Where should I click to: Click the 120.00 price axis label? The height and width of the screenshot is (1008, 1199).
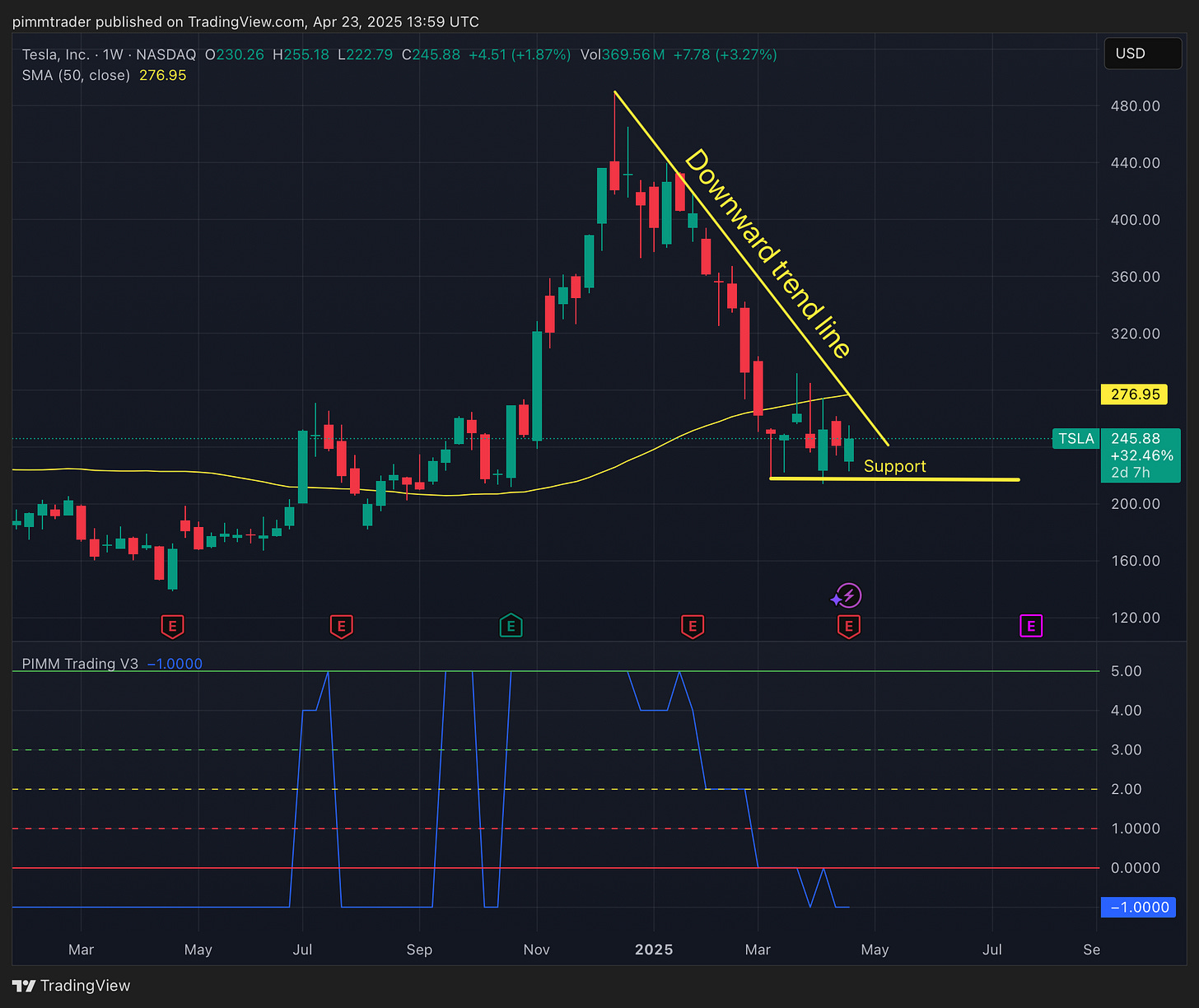(1136, 618)
